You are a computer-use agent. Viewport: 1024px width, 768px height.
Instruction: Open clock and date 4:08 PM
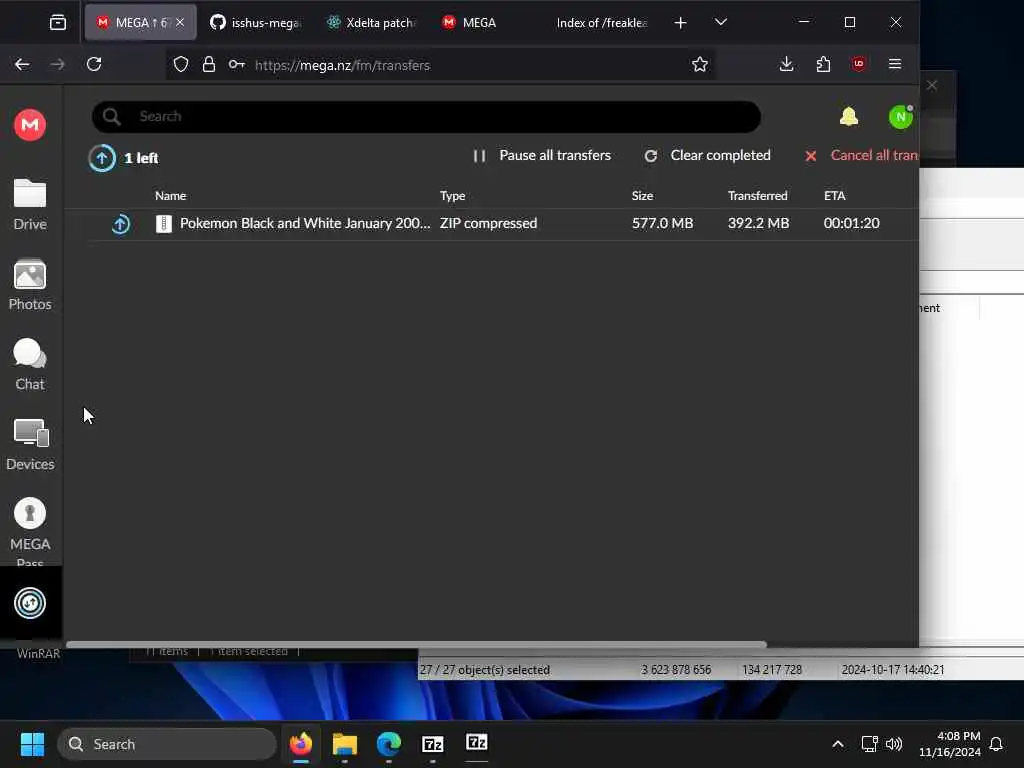point(950,744)
